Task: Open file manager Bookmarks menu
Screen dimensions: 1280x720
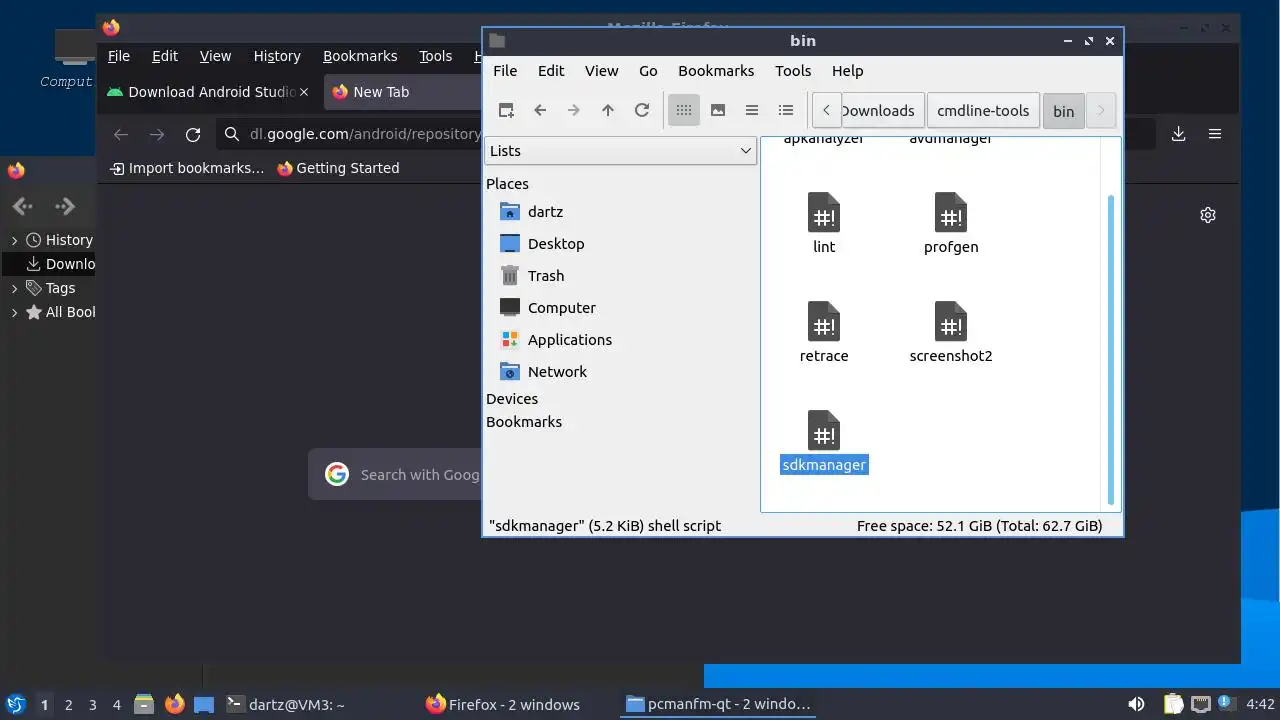Action: 716,71
